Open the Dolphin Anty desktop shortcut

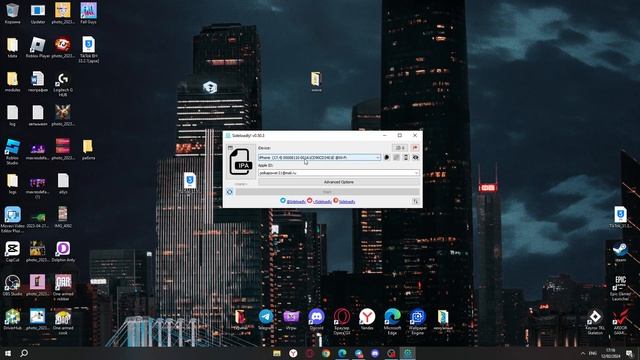63,251
